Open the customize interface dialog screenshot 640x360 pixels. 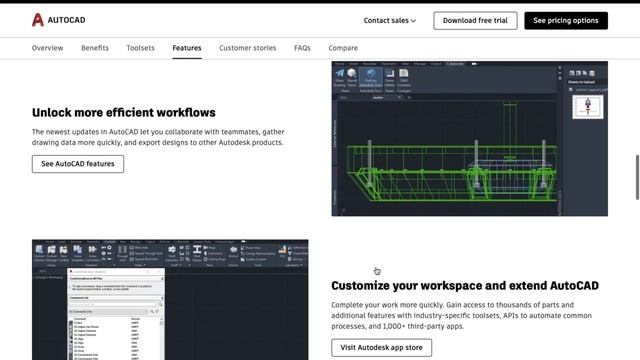click(x=170, y=300)
